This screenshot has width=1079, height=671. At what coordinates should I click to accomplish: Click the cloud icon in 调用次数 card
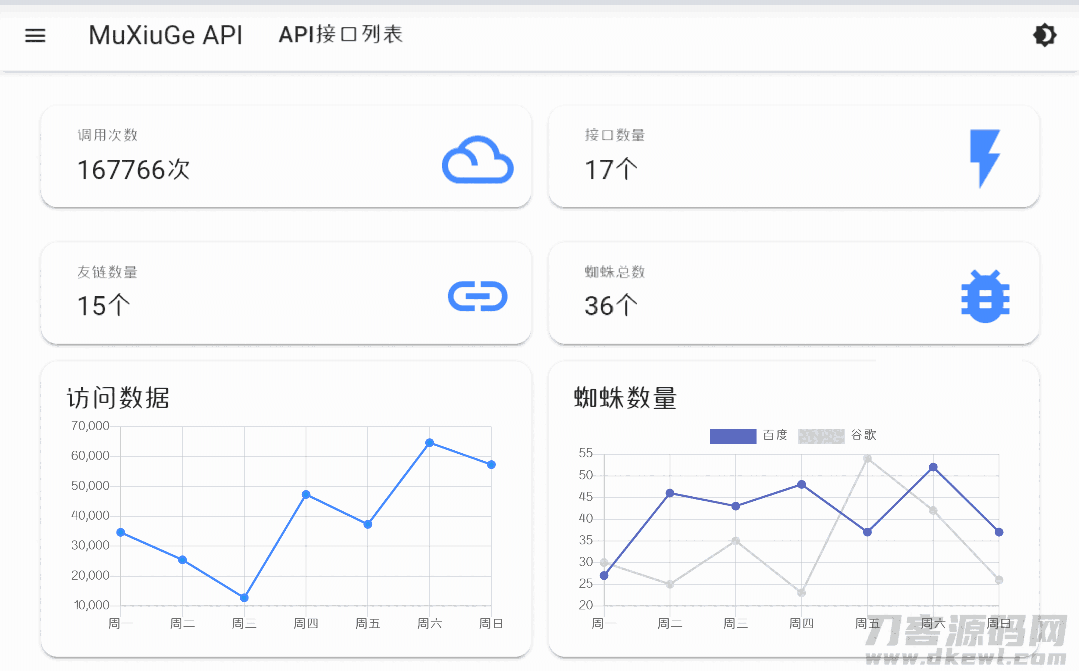(478, 160)
